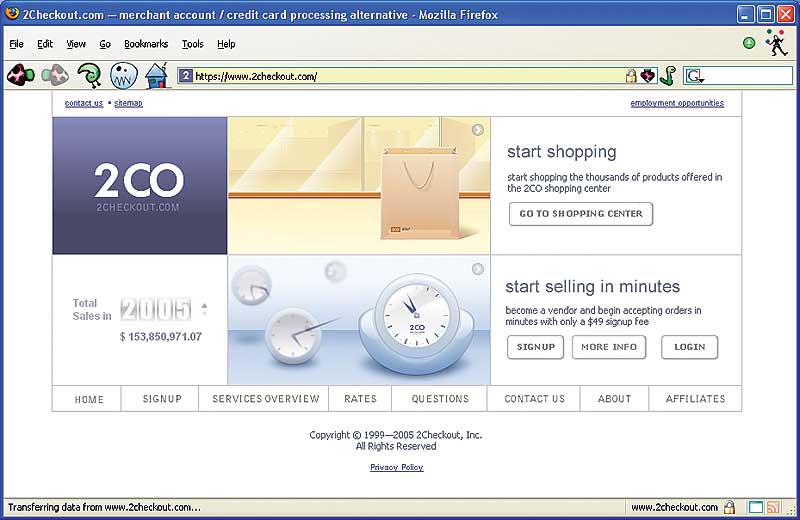Screen dimensions: 800x520
Task: Click the blue window icon in status bar
Action: [756, 507]
